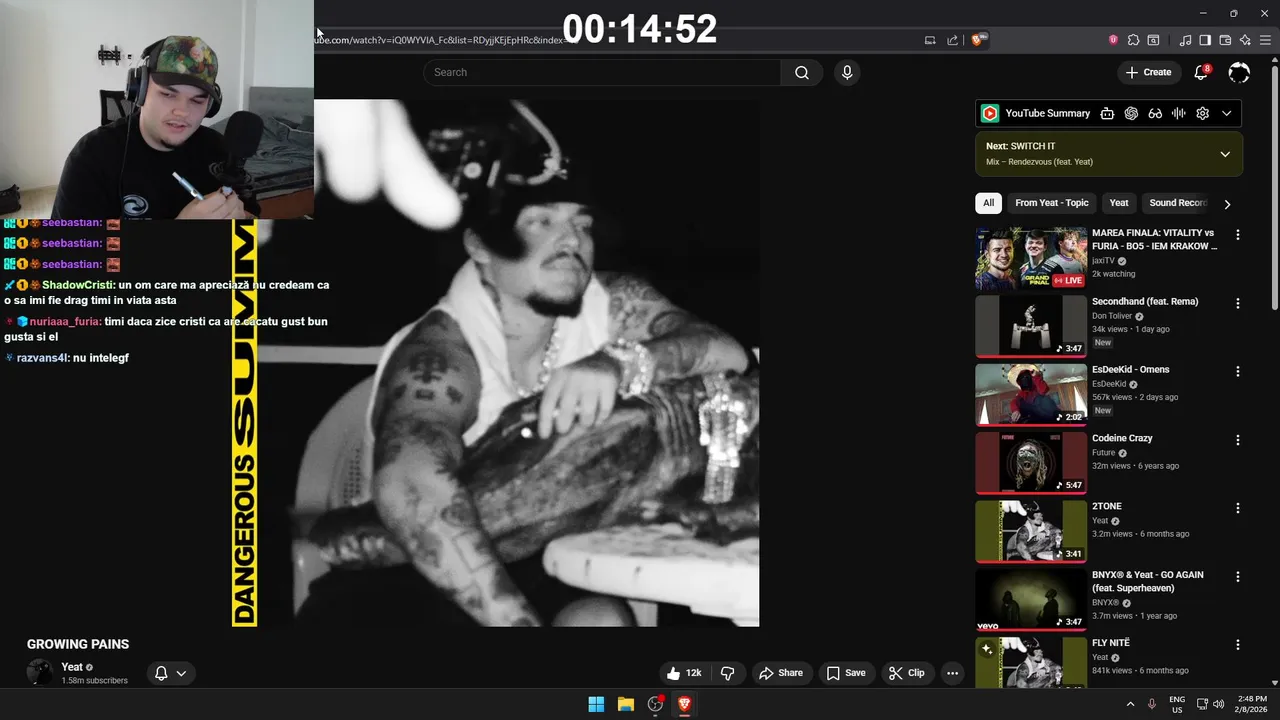Click the Save button under the video

click(x=846, y=673)
